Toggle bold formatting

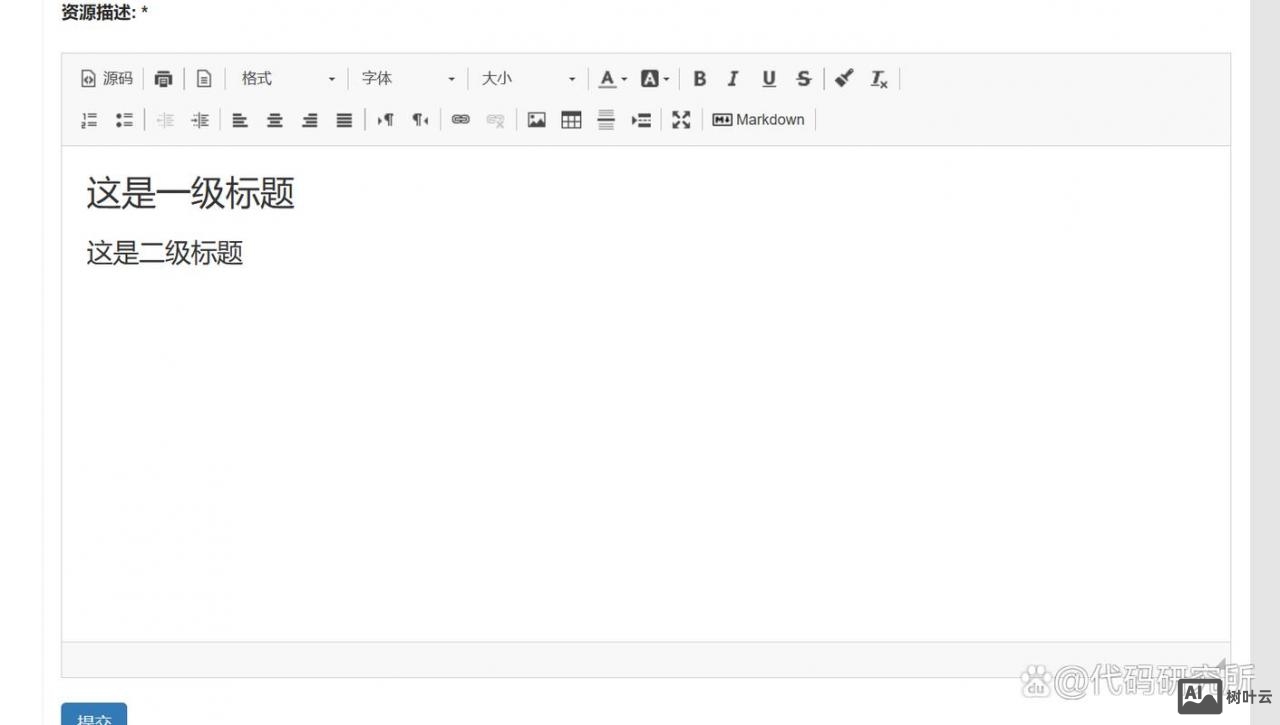coord(700,79)
